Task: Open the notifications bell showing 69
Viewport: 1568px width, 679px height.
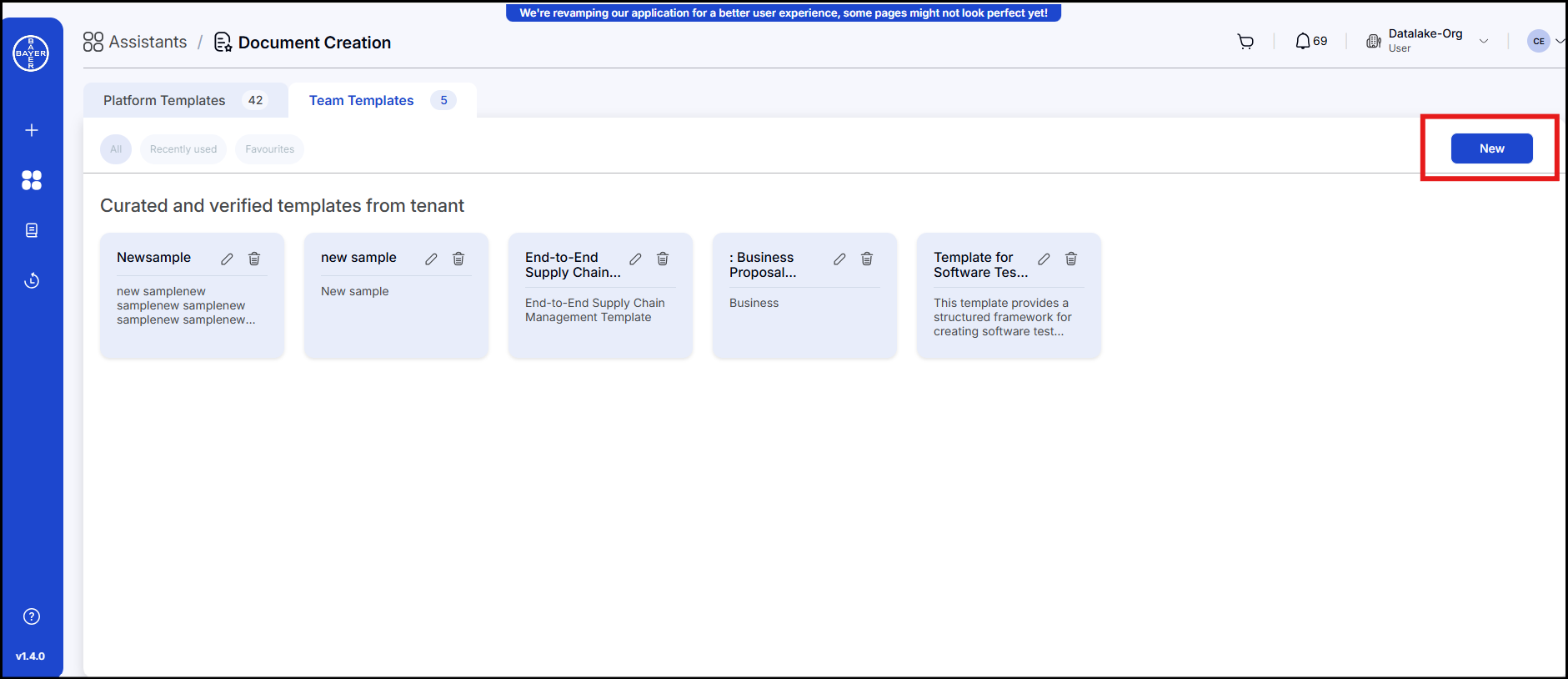Action: (1310, 41)
